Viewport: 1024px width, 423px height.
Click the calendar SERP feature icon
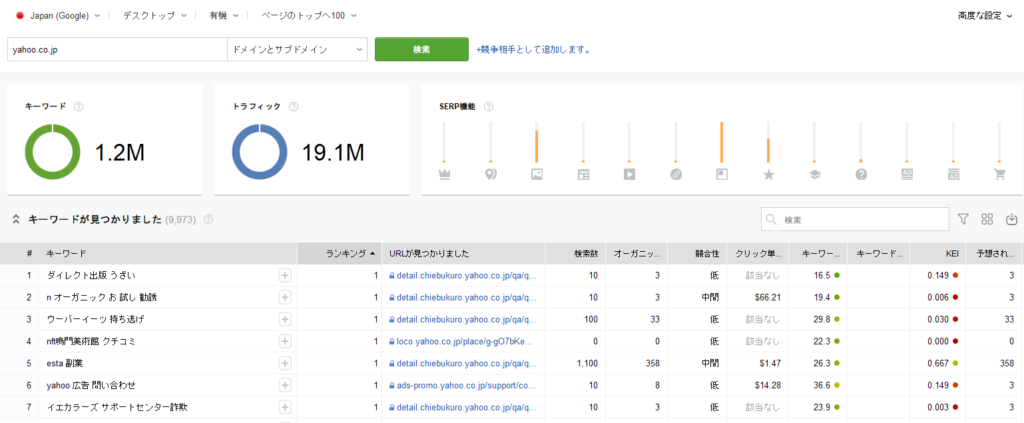tap(583, 174)
